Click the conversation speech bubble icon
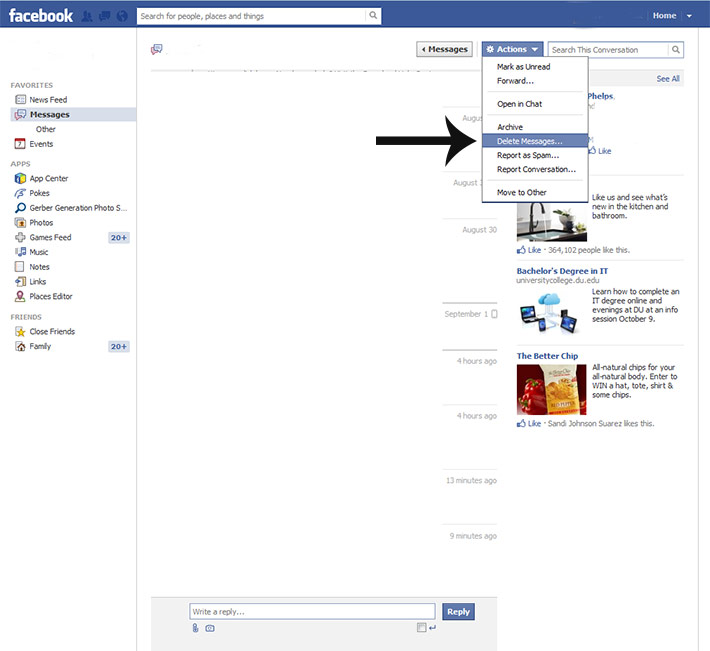Viewport: 710px width, 651px height. [x=157, y=49]
